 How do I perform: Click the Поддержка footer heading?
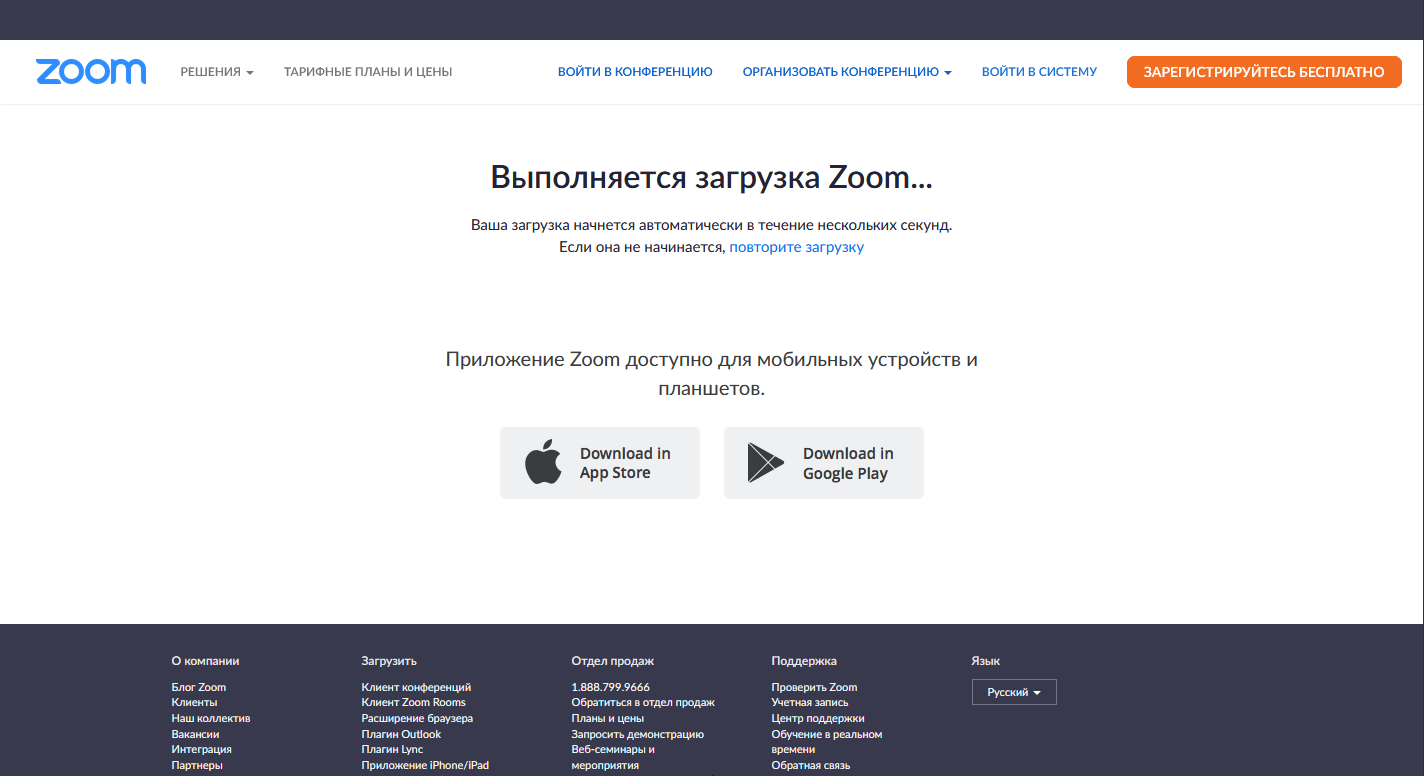[x=804, y=661]
